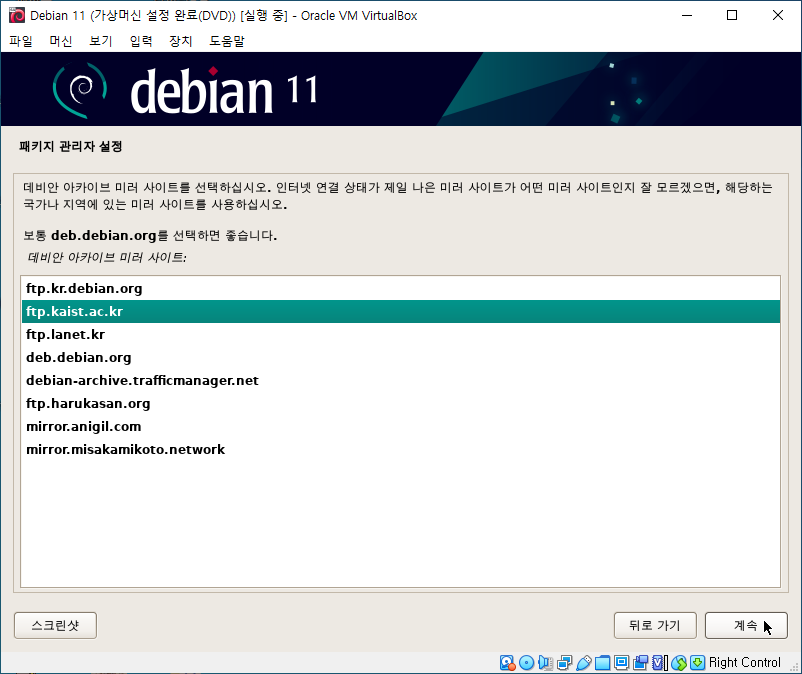Select mirror ftp.kr.debian.org
Viewport: 802px width, 674px height.
click(x=401, y=288)
